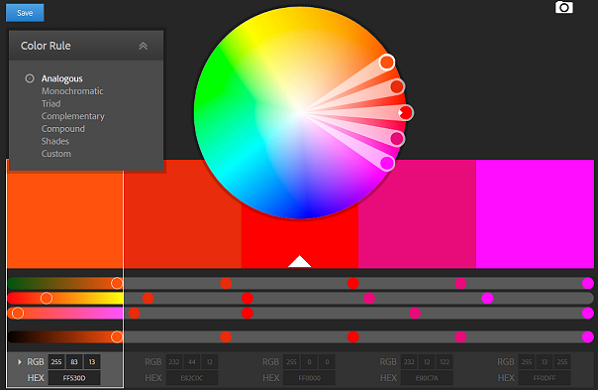Click the HEX label beside FF530D
The image size is (598, 390).
click(36, 378)
